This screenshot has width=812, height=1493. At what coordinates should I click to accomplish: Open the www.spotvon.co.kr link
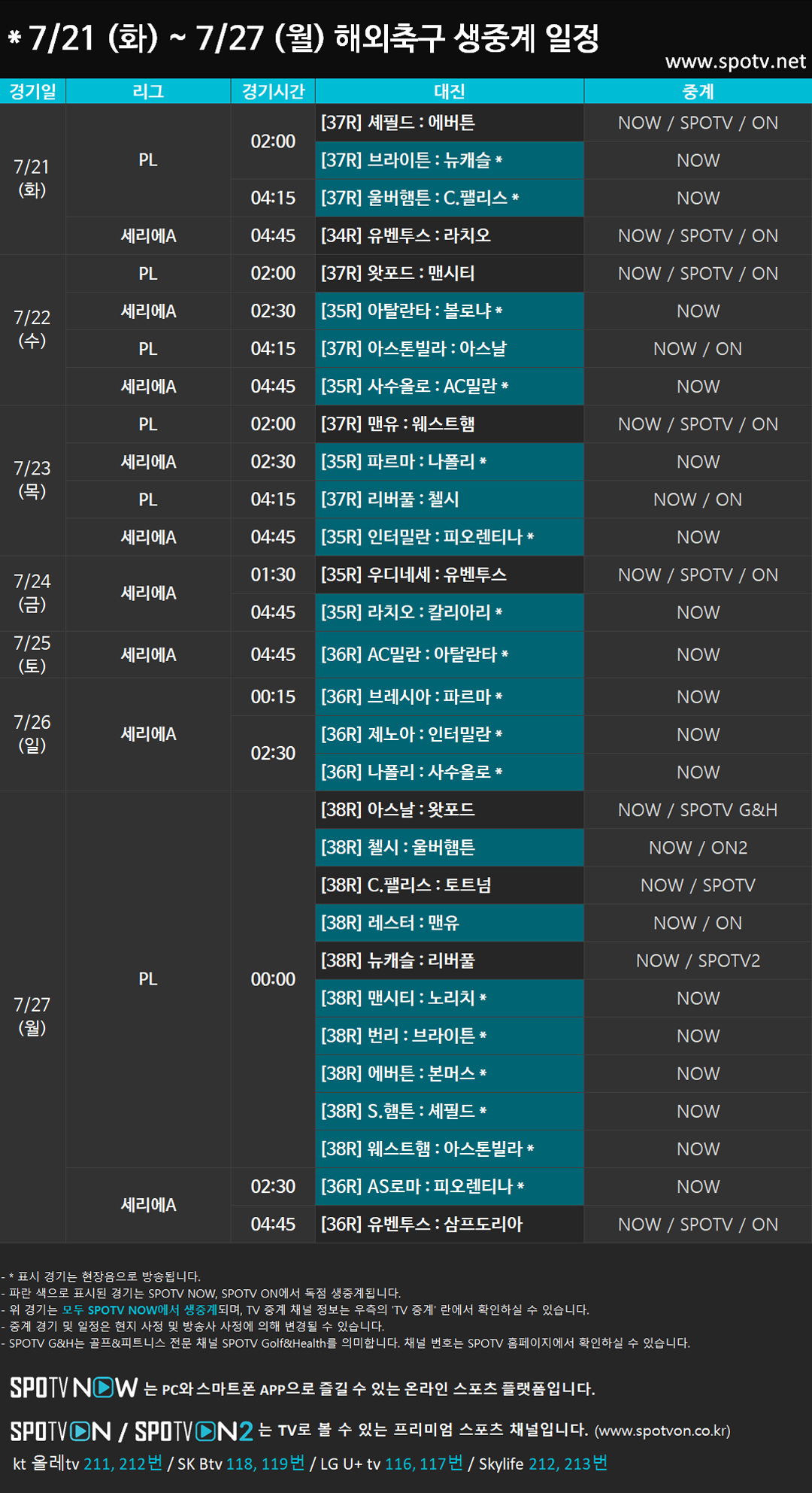[662, 1431]
